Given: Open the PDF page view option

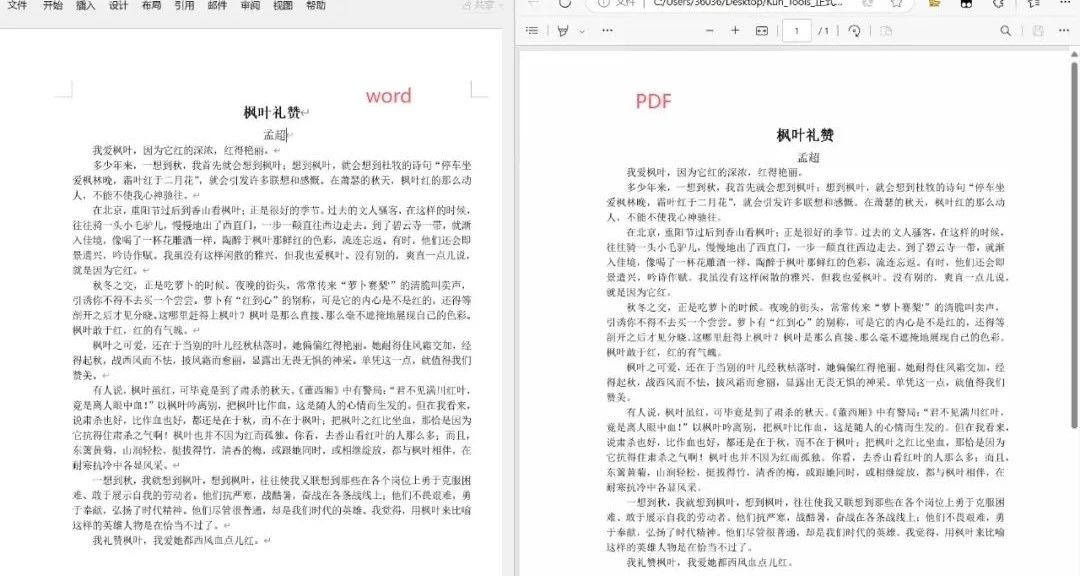Looking at the screenshot, I should (886, 30).
